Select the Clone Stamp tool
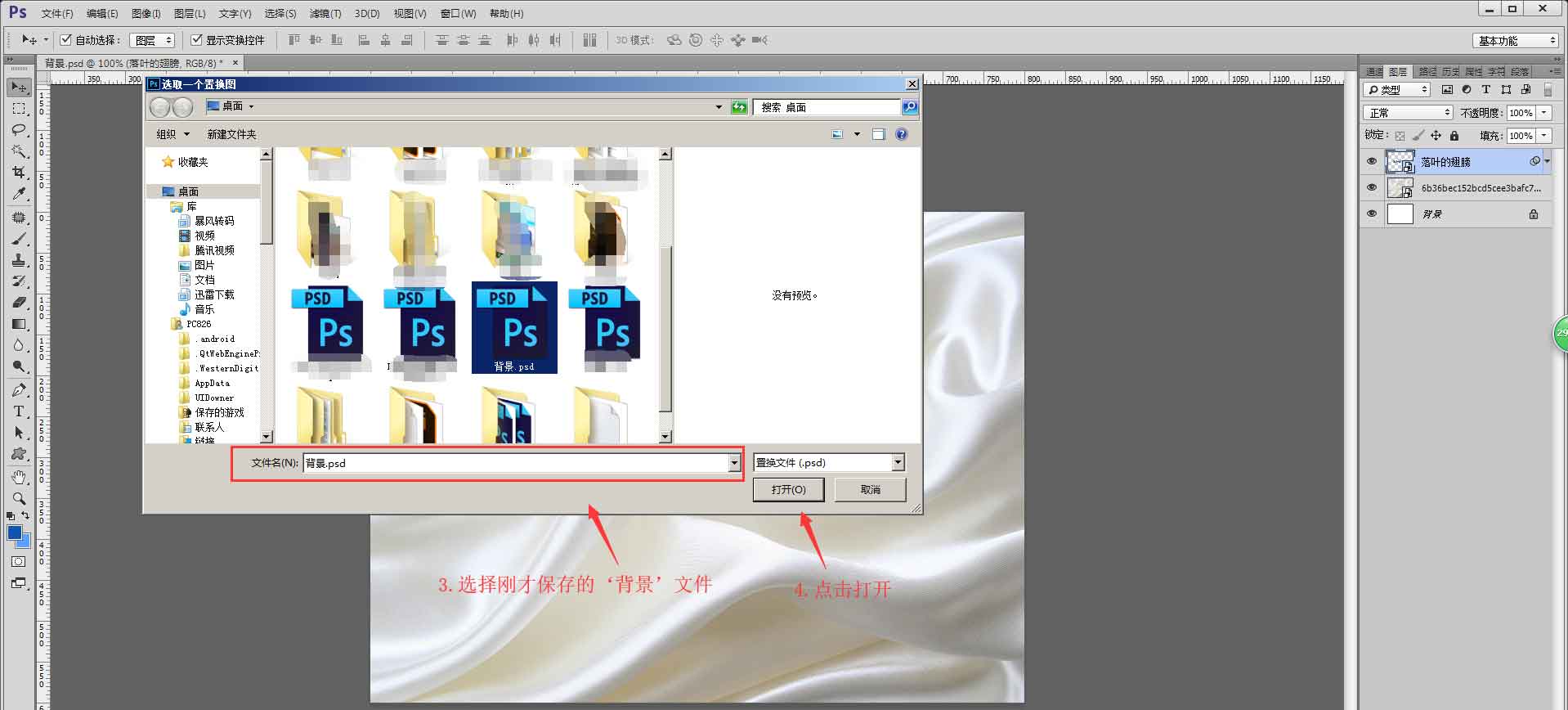The height and width of the screenshot is (710, 1568). [x=19, y=260]
